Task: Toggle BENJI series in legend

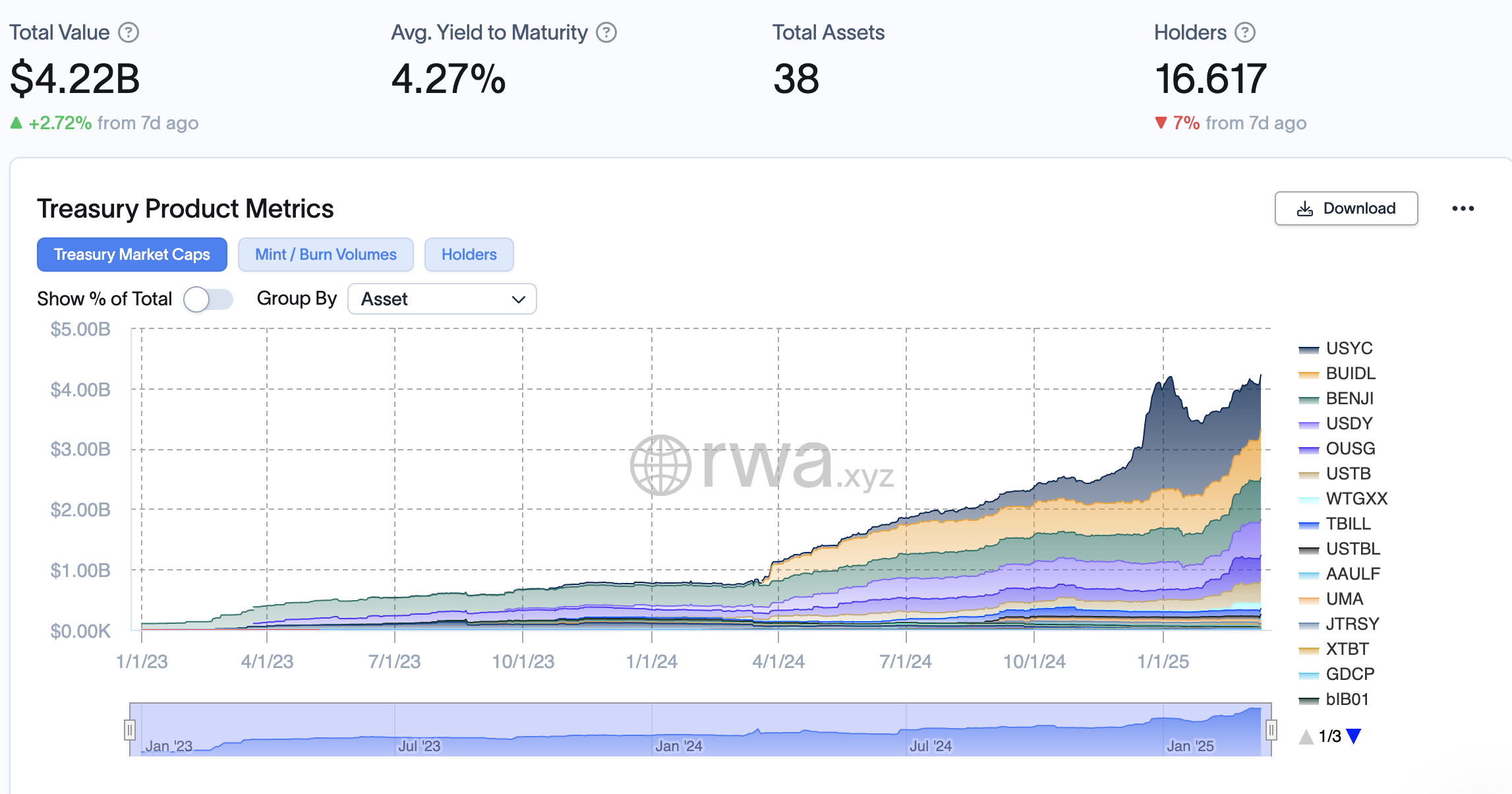Action: click(x=1337, y=398)
